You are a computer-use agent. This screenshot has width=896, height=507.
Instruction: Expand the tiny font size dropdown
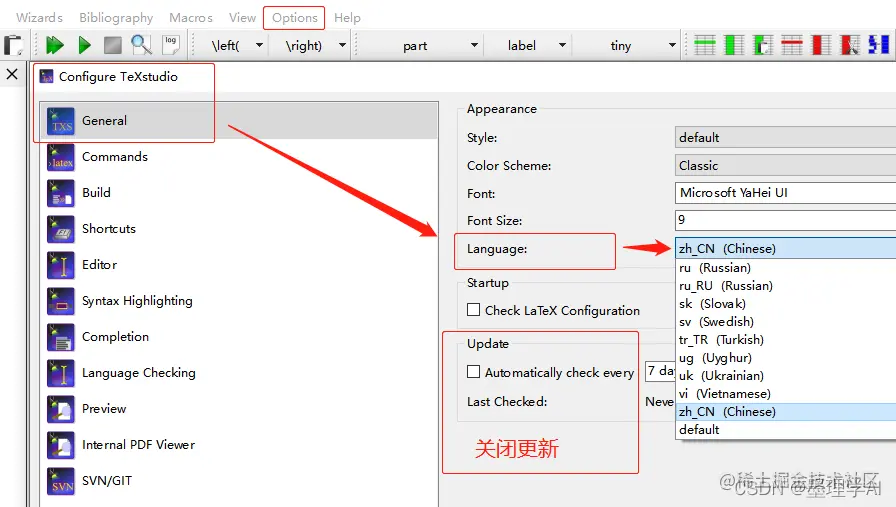[x=672, y=45]
